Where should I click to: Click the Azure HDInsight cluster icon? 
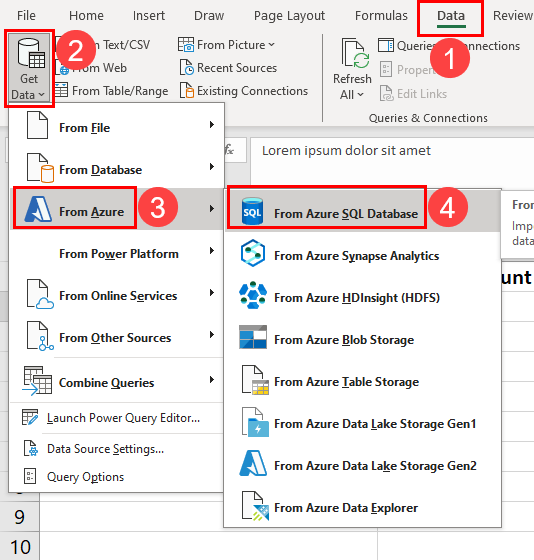coord(253,295)
